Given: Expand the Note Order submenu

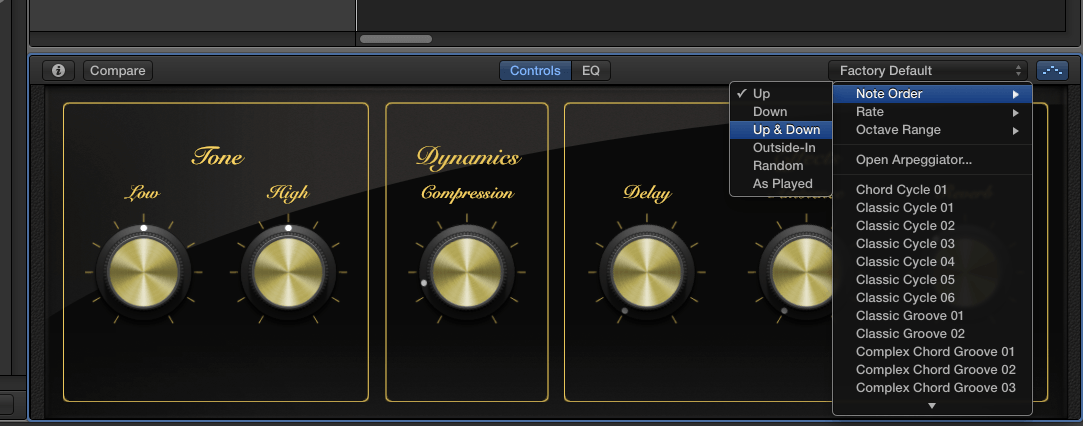Looking at the screenshot, I should tap(932, 94).
